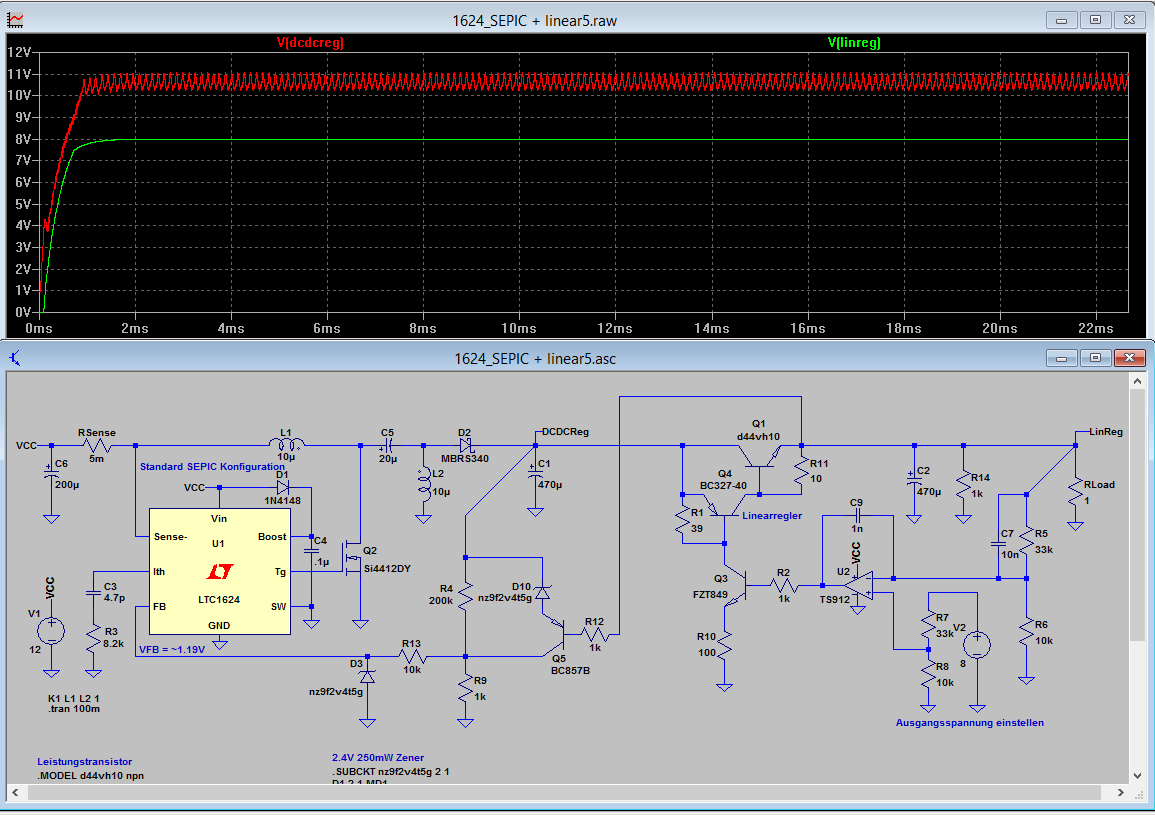Click the 12V voltage axis label
This screenshot has height=815, width=1155.
tap(19, 52)
